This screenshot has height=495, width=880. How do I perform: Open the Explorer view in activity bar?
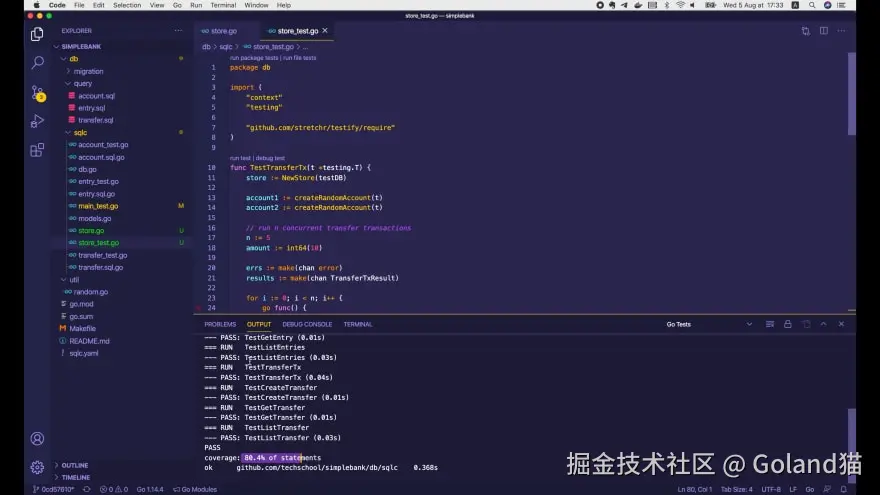point(37,34)
